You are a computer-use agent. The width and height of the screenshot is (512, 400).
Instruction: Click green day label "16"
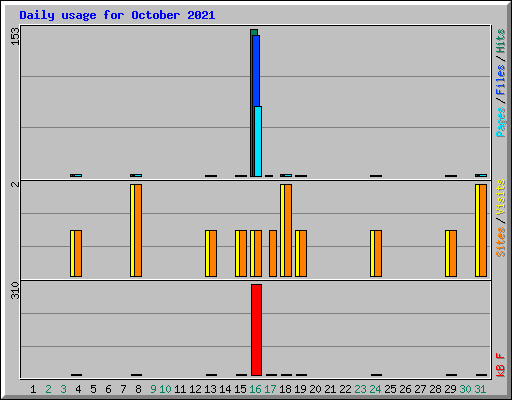[255, 389]
